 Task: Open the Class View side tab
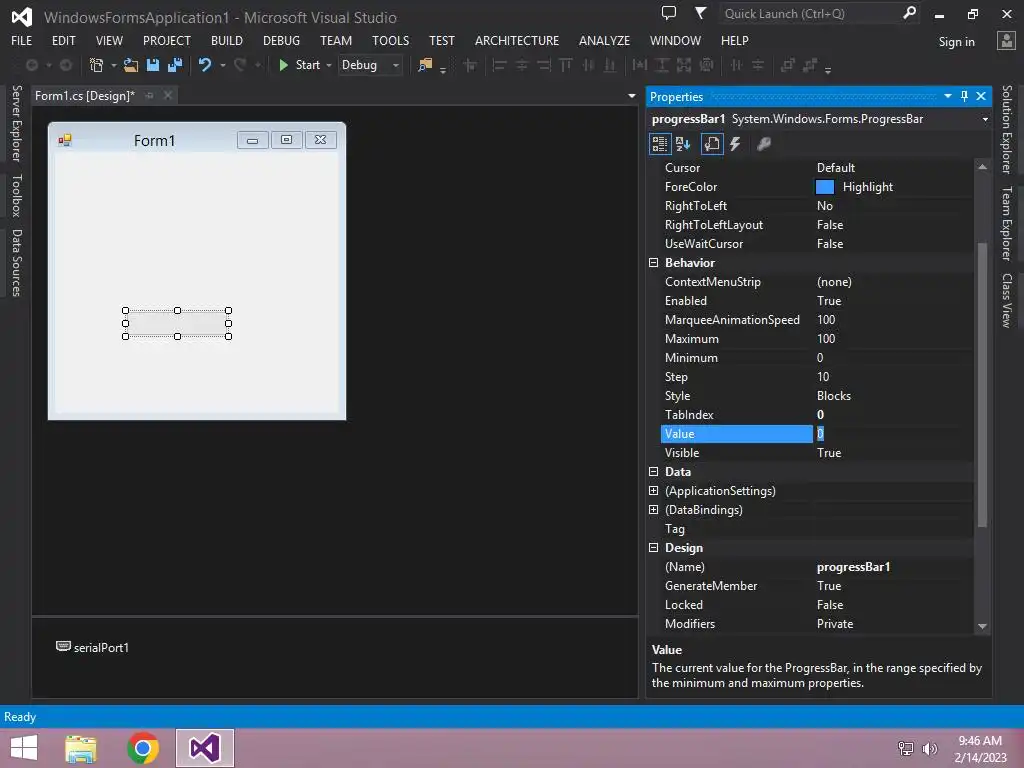(x=1007, y=300)
